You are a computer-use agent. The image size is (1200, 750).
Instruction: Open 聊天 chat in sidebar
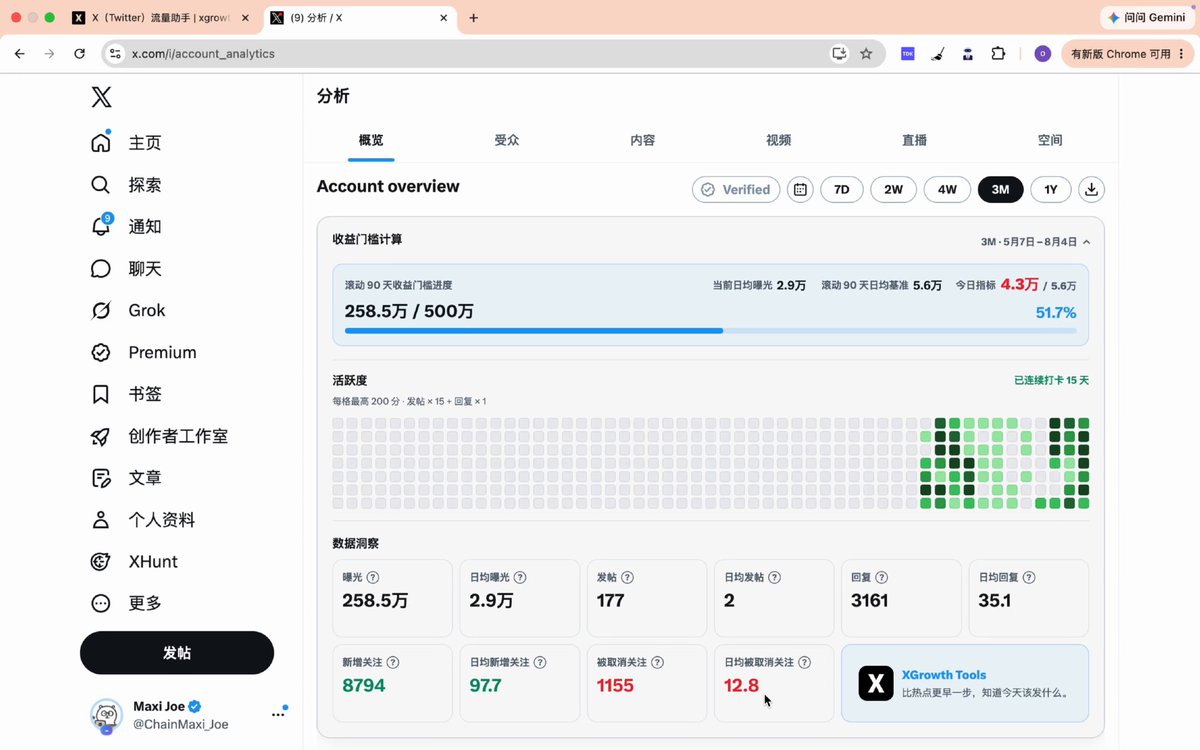126,269
